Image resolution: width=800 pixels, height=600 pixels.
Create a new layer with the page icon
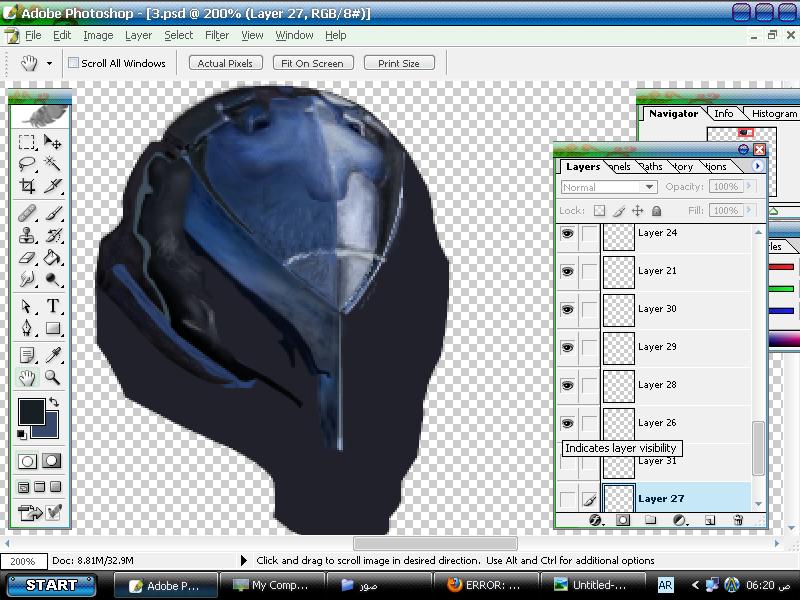(x=710, y=520)
